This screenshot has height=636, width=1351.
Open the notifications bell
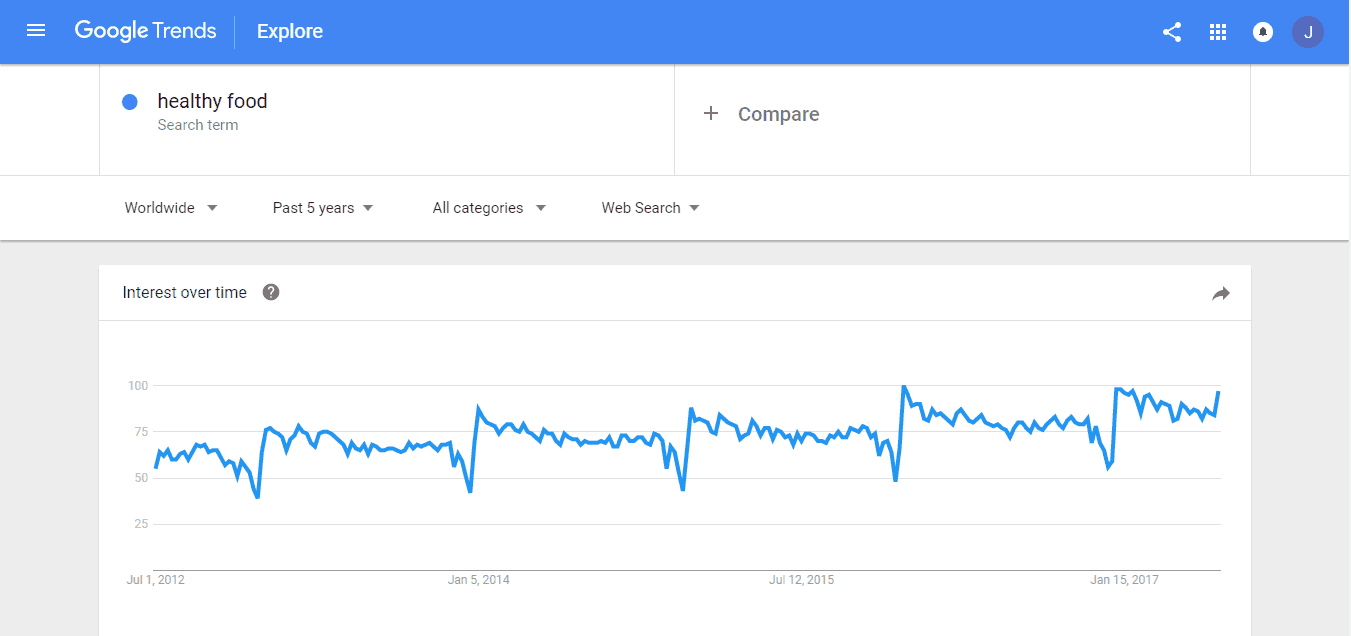1263,32
